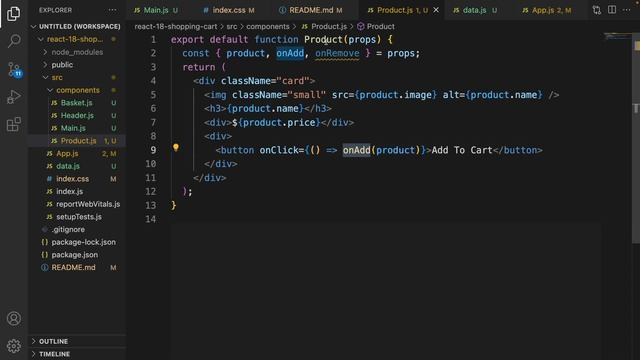Click the onRemove variable on line 2
This screenshot has height=360, width=640.
click(337, 53)
